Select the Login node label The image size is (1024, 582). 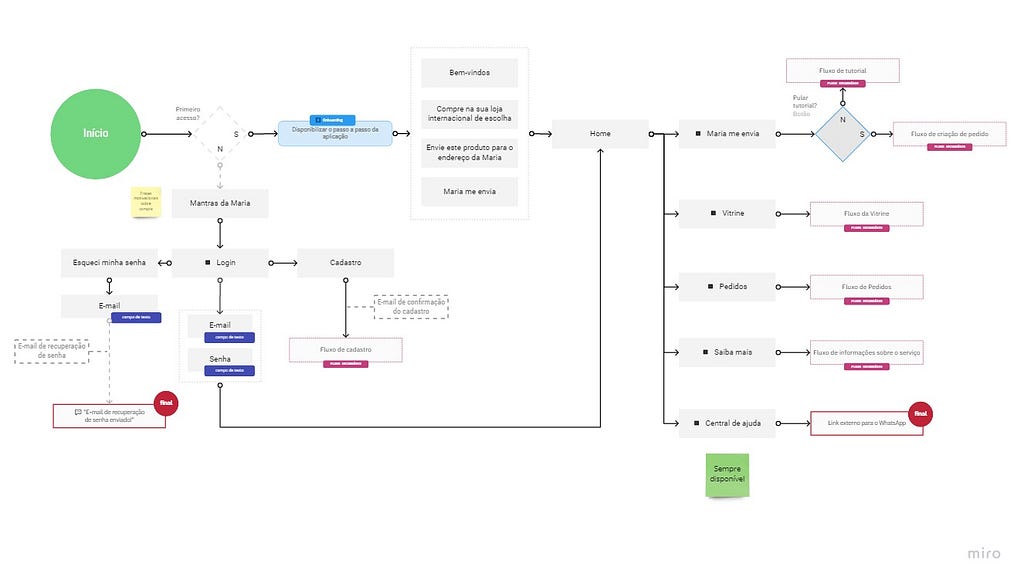point(226,263)
